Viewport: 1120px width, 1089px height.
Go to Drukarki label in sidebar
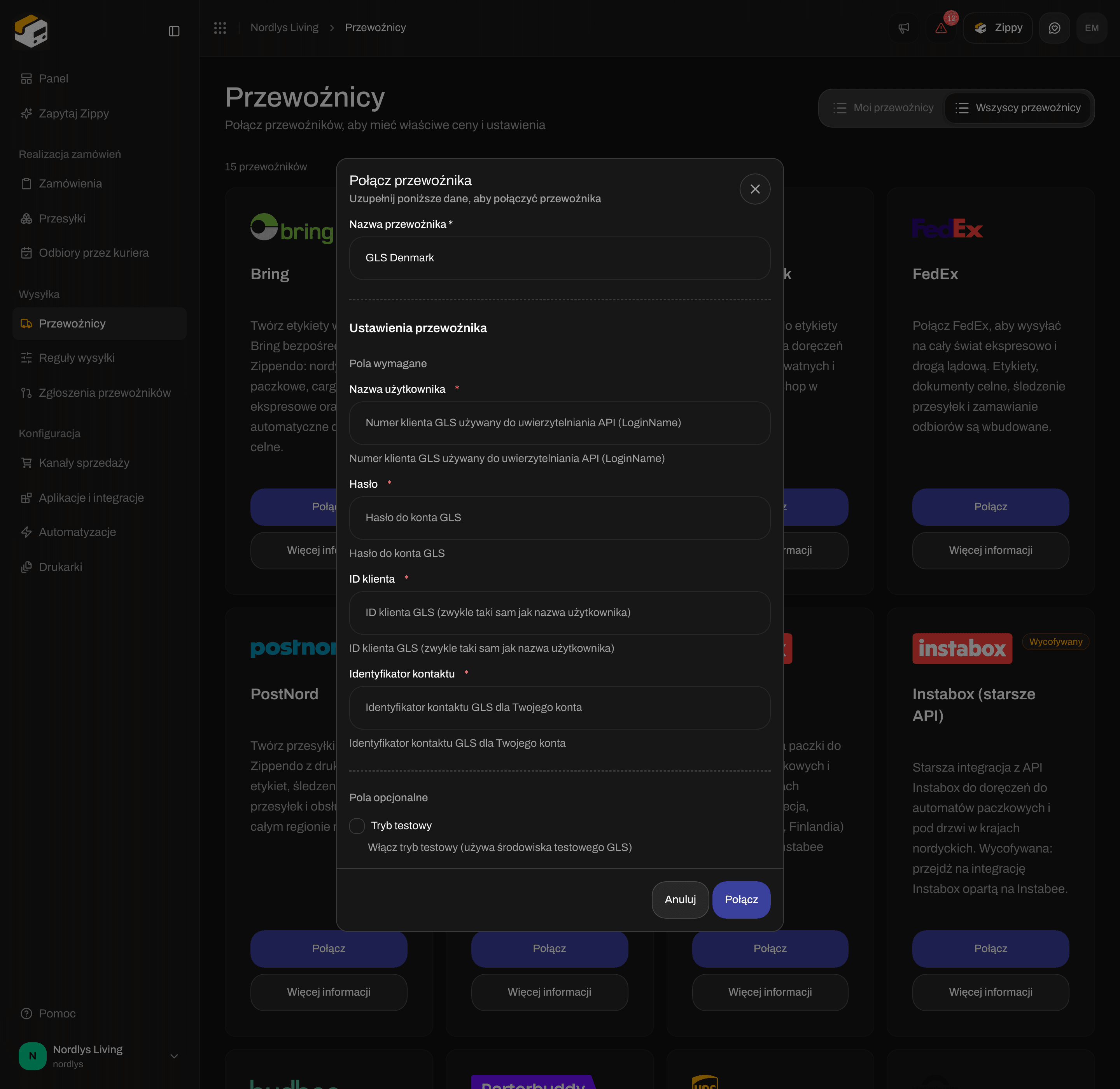tap(61, 567)
